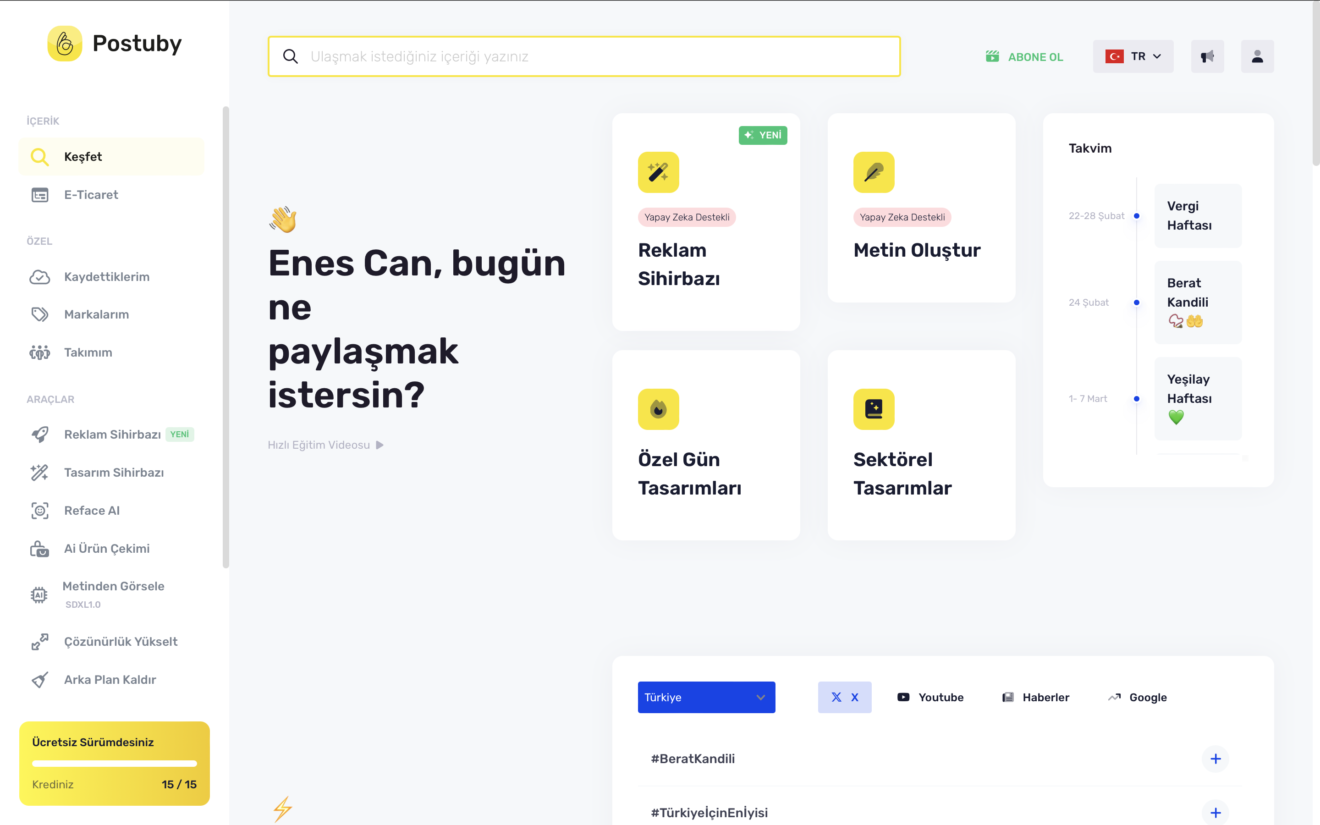Image resolution: width=1320 pixels, height=825 pixels.
Task: Open the Vergi Haftası calendar event
Action: [x=1198, y=216]
